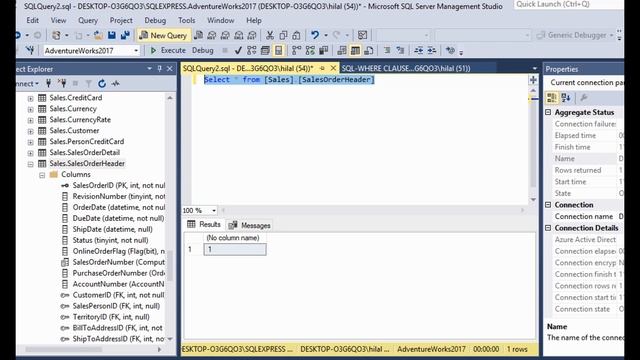Screen dimensions: 640x360
Task: Click the Change Connection icon
Action: click(x=30, y=51)
